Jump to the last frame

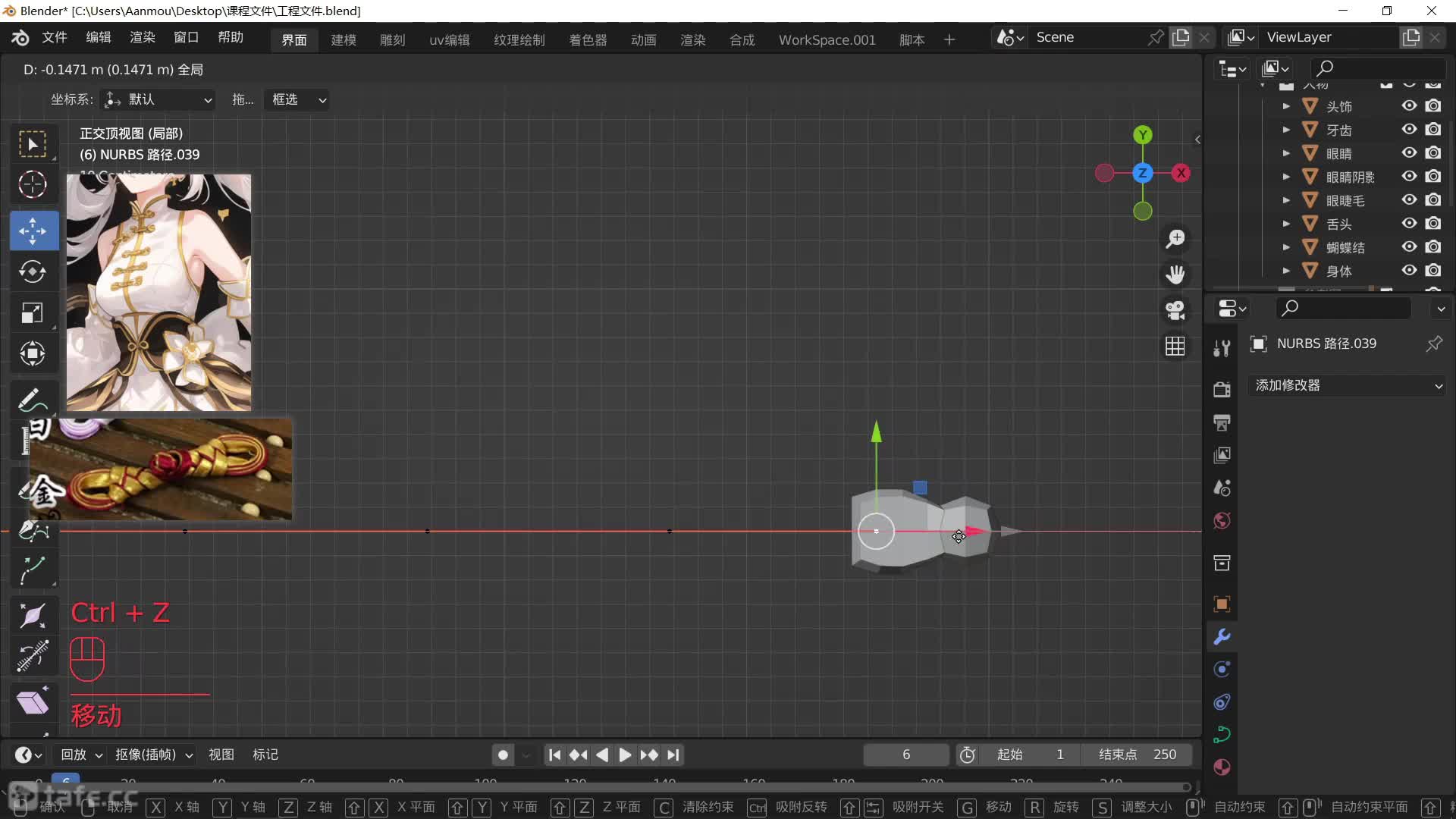click(x=673, y=755)
